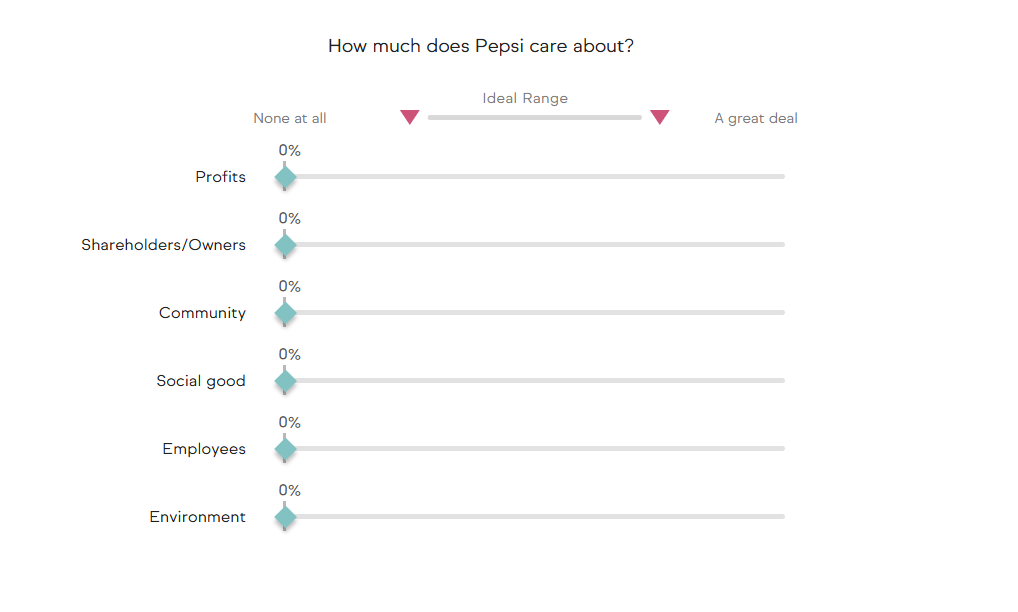Click the Social good slider diamond handle

[285, 381]
